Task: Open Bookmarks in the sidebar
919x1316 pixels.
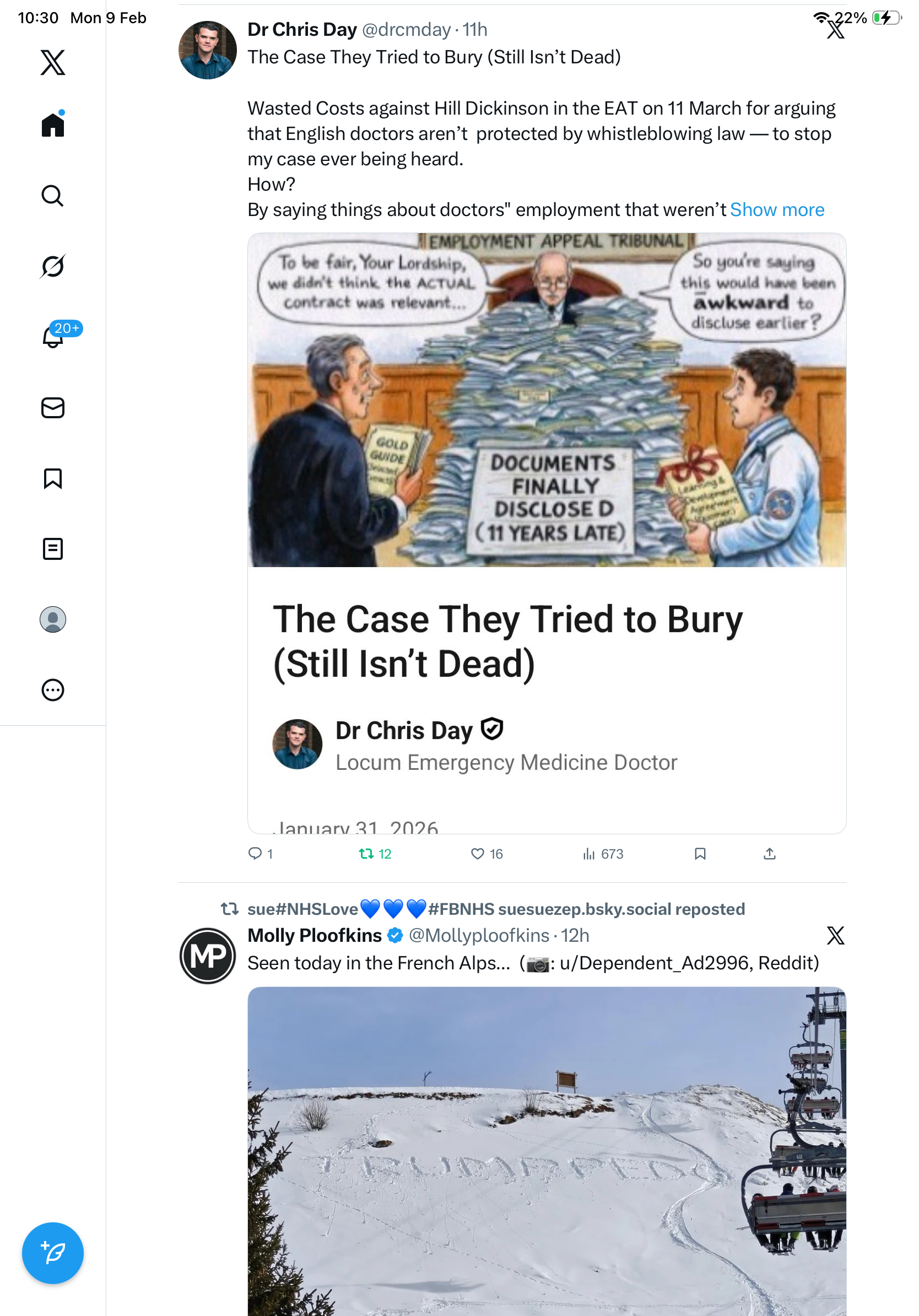Action: 53,478
